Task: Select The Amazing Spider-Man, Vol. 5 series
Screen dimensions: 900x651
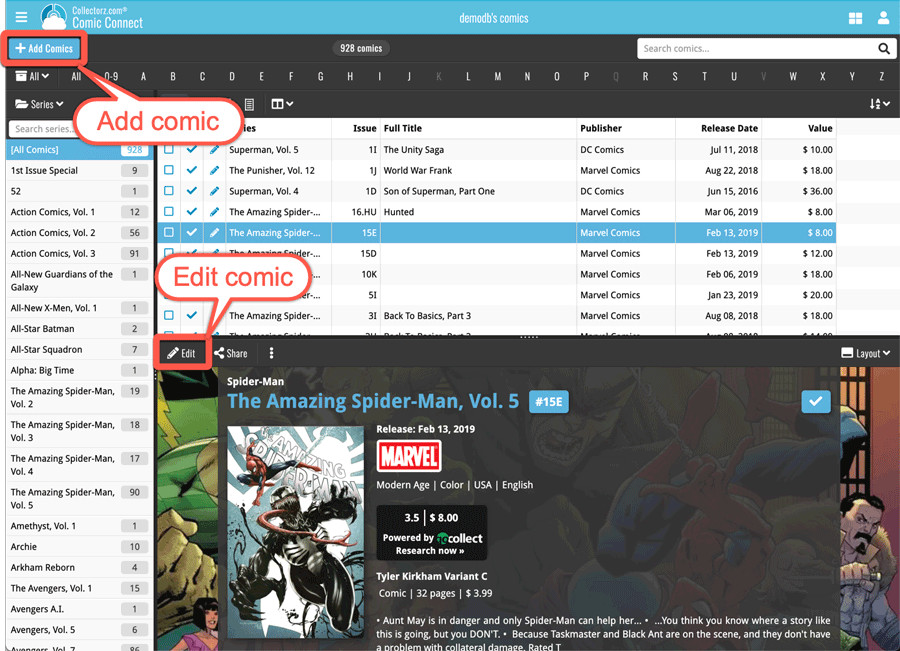Action: (79, 499)
